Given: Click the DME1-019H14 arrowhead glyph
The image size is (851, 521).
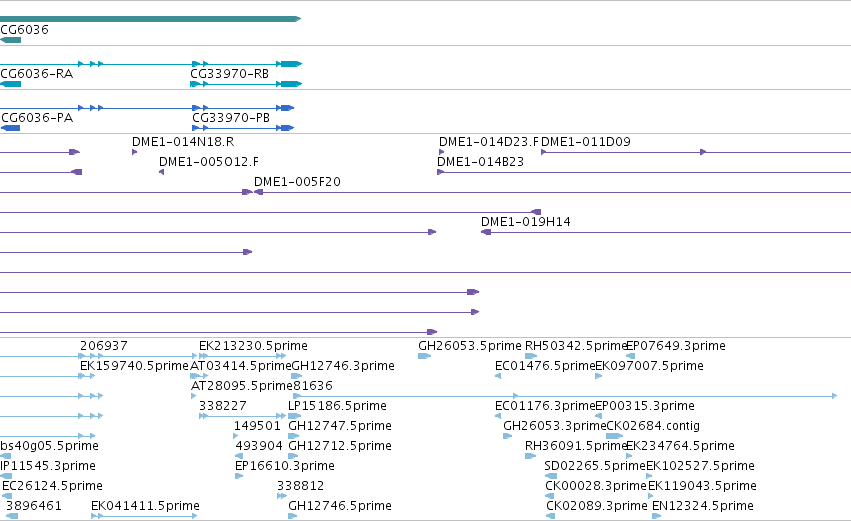Looking at the screenshot, I should [486, 232].
